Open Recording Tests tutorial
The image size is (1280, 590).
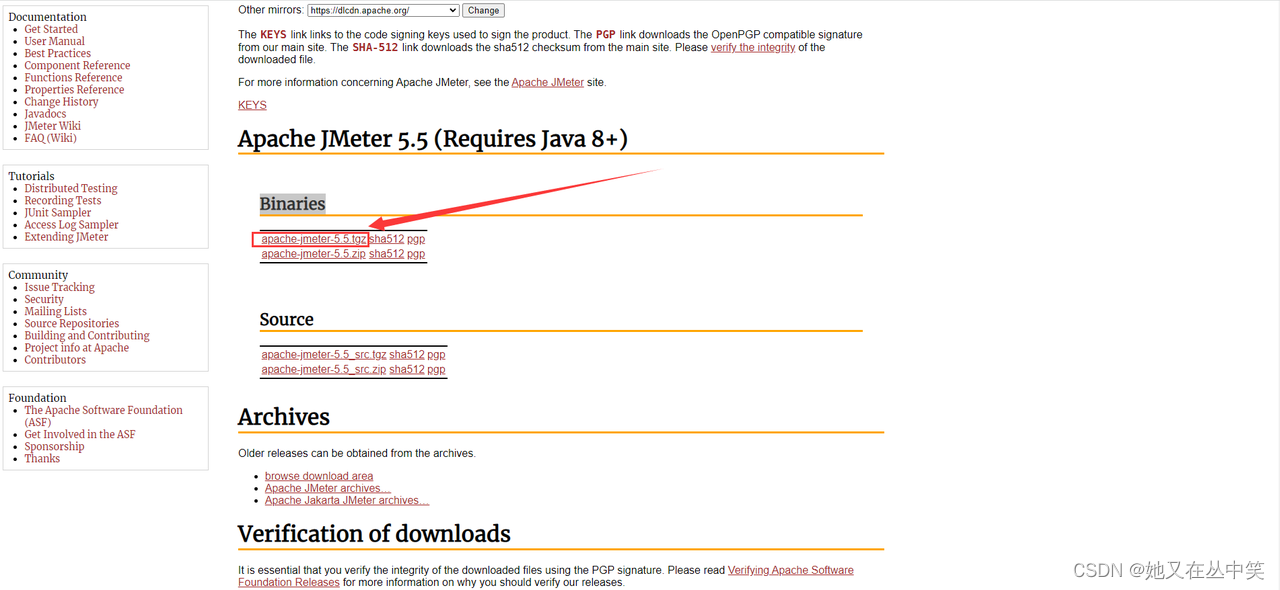(x=63, y=200)
